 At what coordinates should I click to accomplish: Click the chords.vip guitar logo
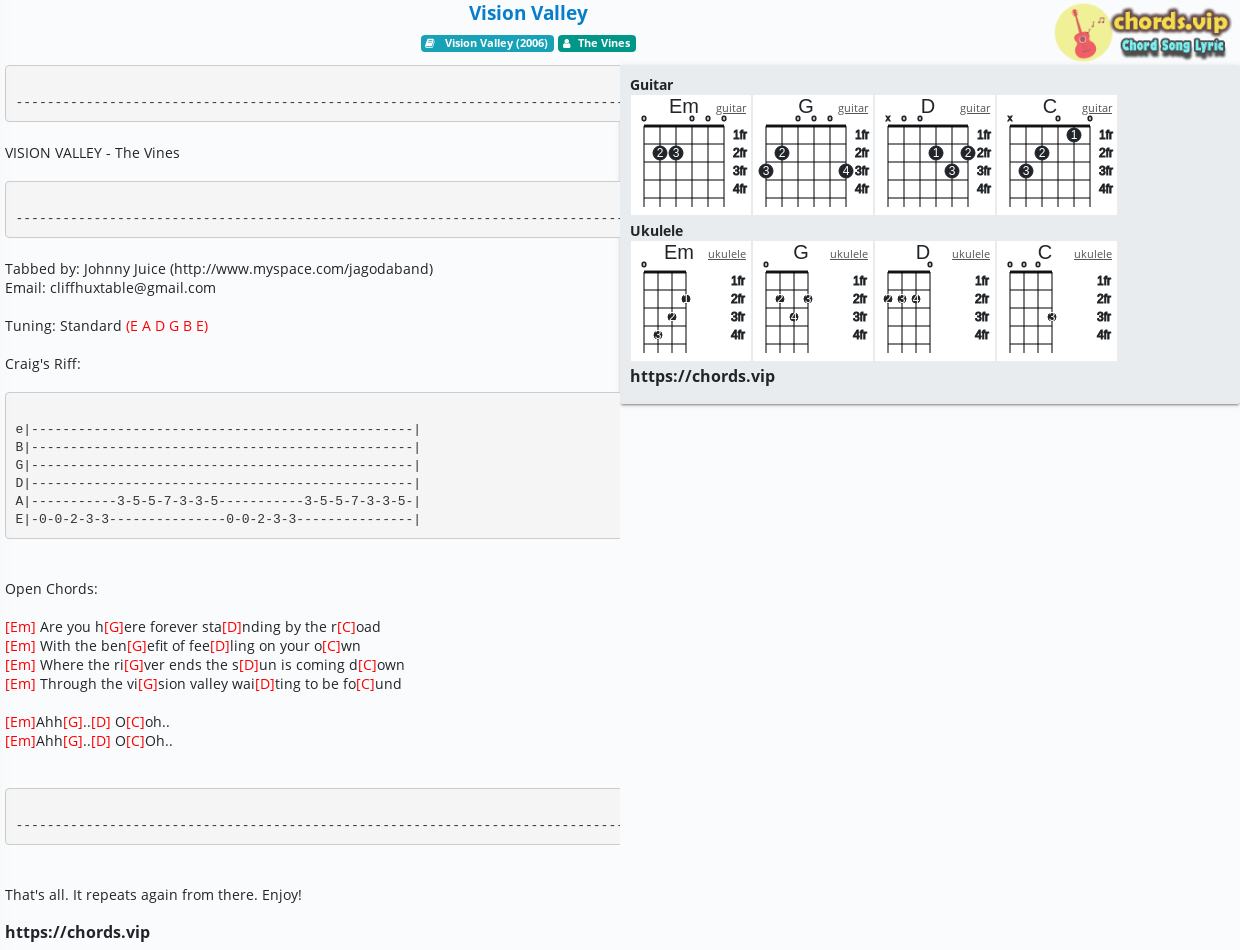(1143, 33)
